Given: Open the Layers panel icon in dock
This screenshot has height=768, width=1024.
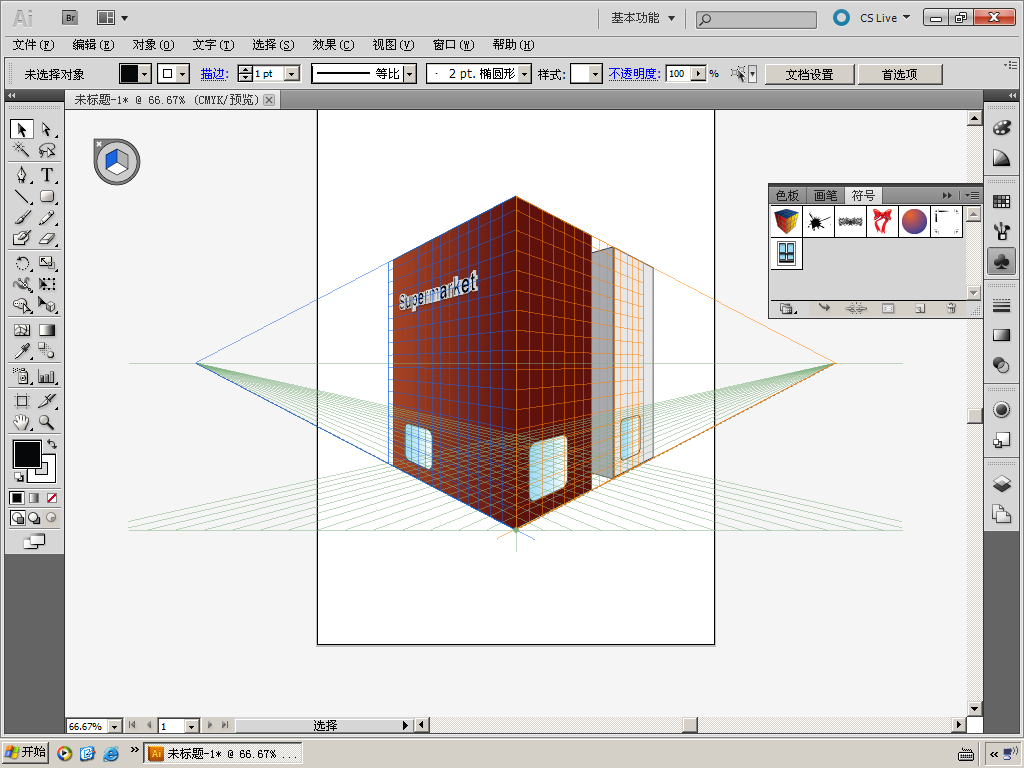Looking at the screenshot, I should (1001, 484).
